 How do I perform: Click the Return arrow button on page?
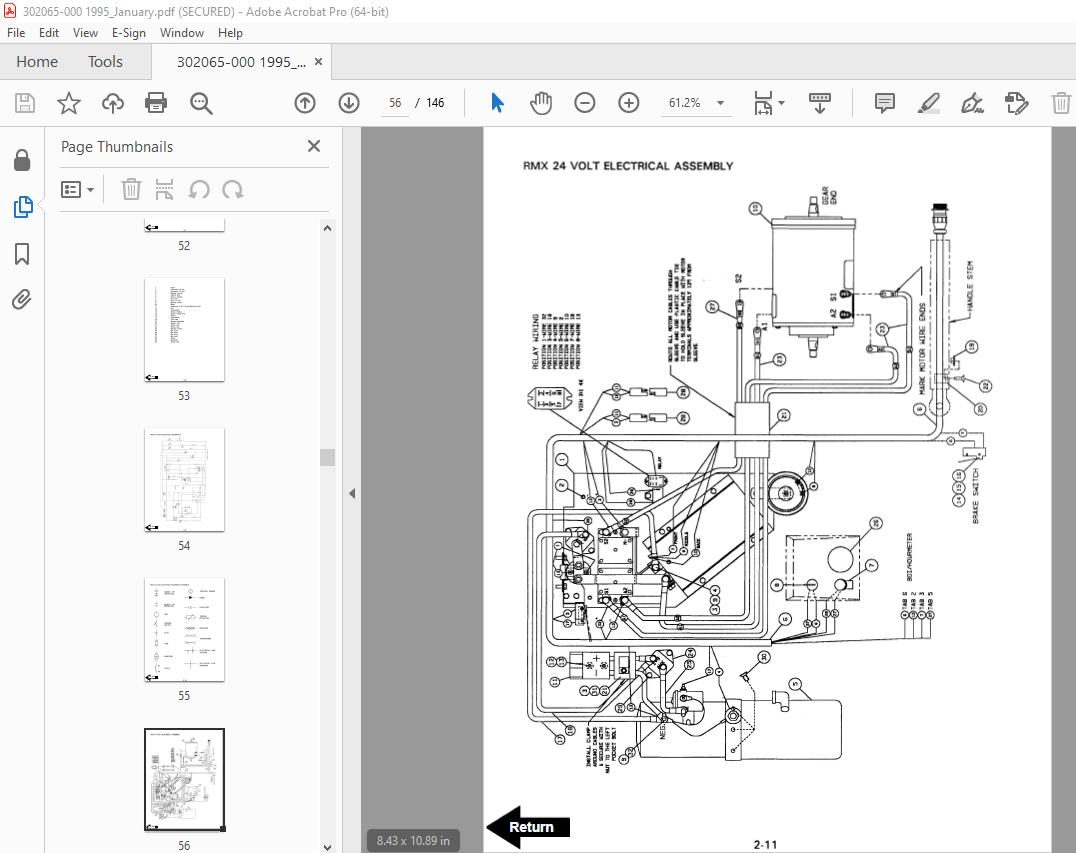click(x=529, y=827)
